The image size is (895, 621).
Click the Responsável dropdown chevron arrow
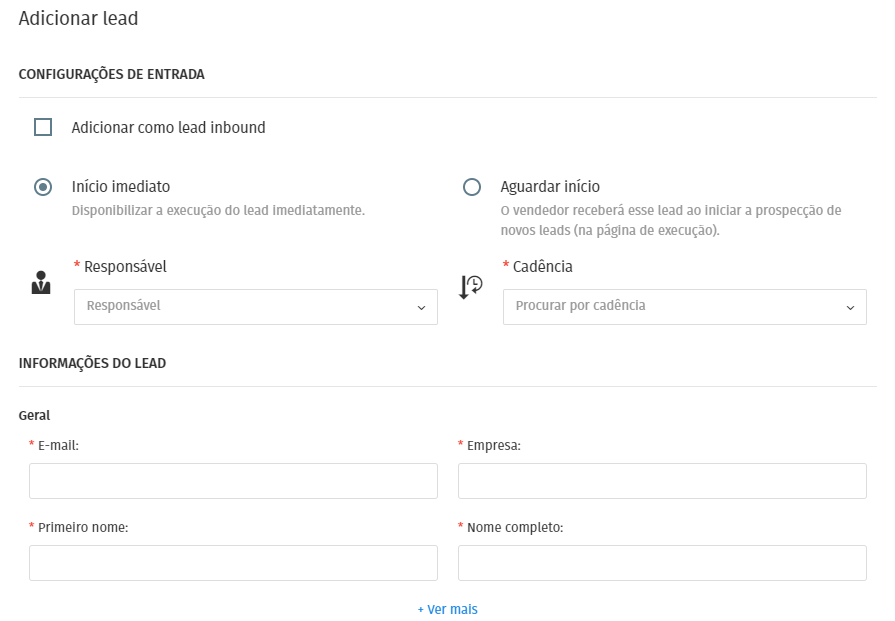coord(421,308)
